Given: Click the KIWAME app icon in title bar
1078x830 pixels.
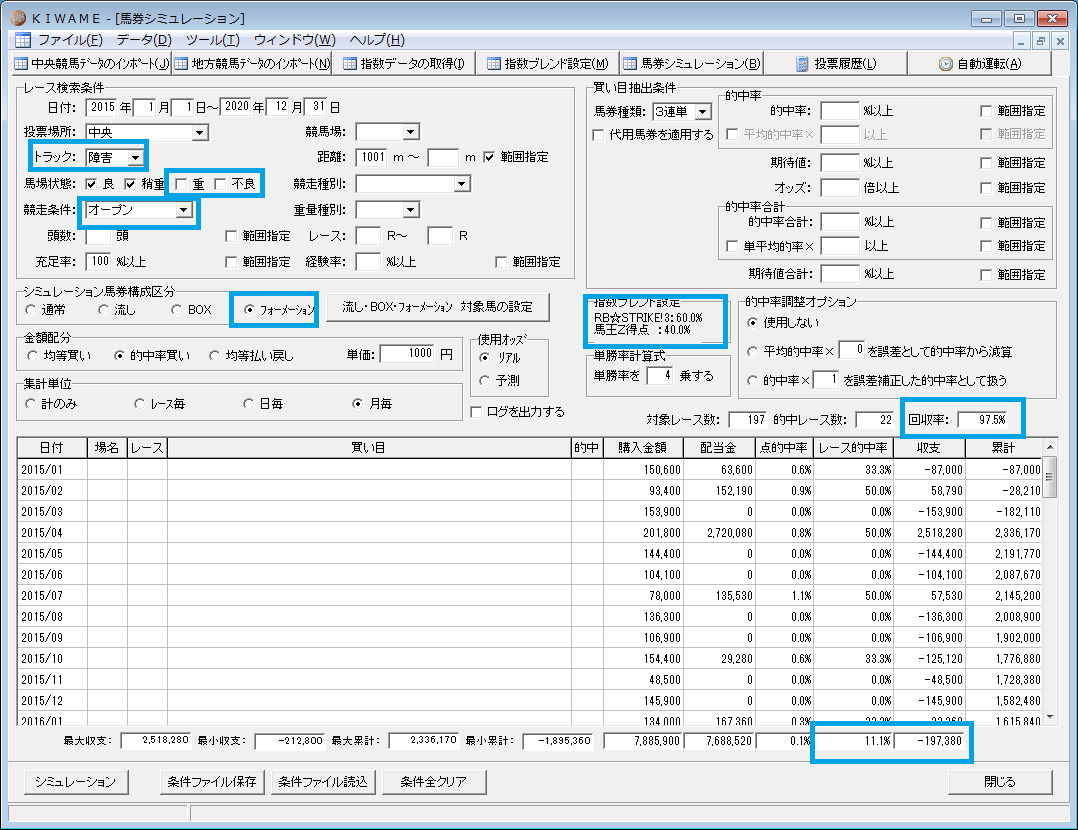Looking at the screenshot, I should (x=19, y=17).
